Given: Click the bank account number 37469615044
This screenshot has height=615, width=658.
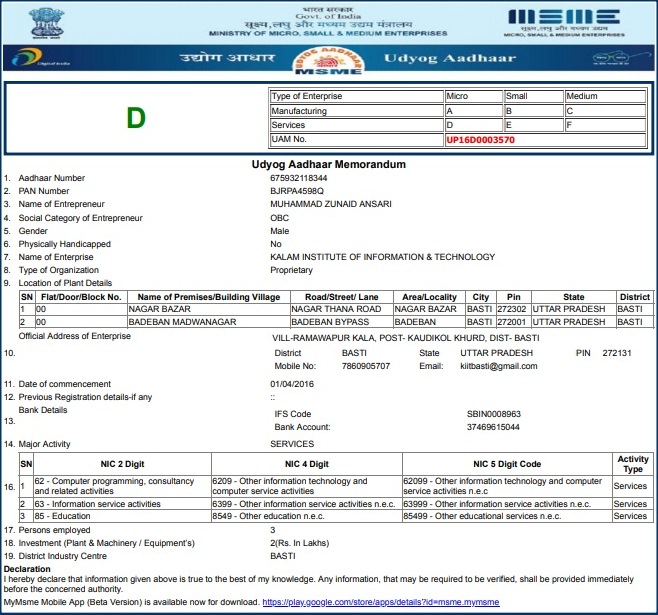Looking at the screenshot, I should tap(493, 426).
